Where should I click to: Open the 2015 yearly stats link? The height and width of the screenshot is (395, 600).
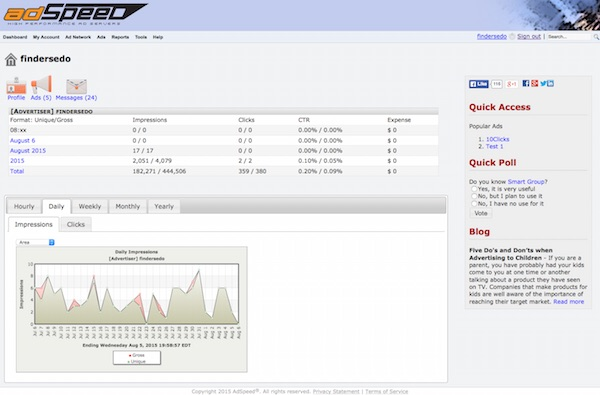tap(17, 161)
